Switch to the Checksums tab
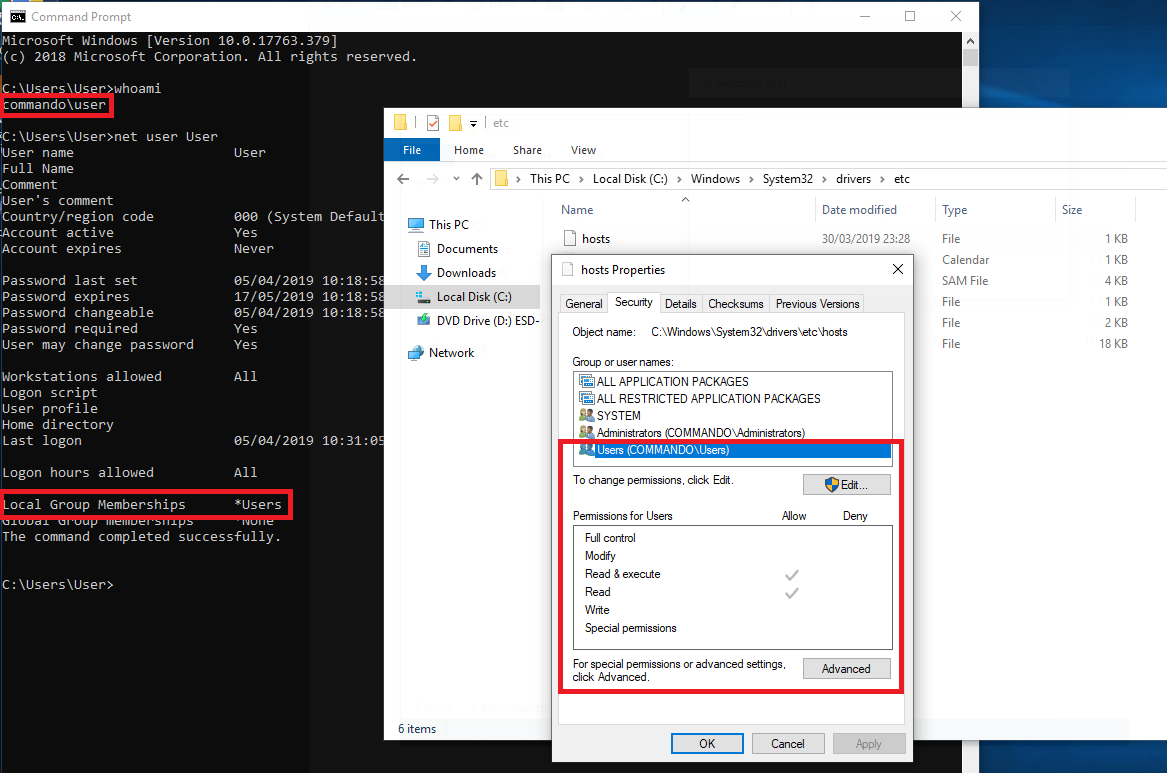The height and width of the screenshot is (773, 1167). tap(735, 304)
